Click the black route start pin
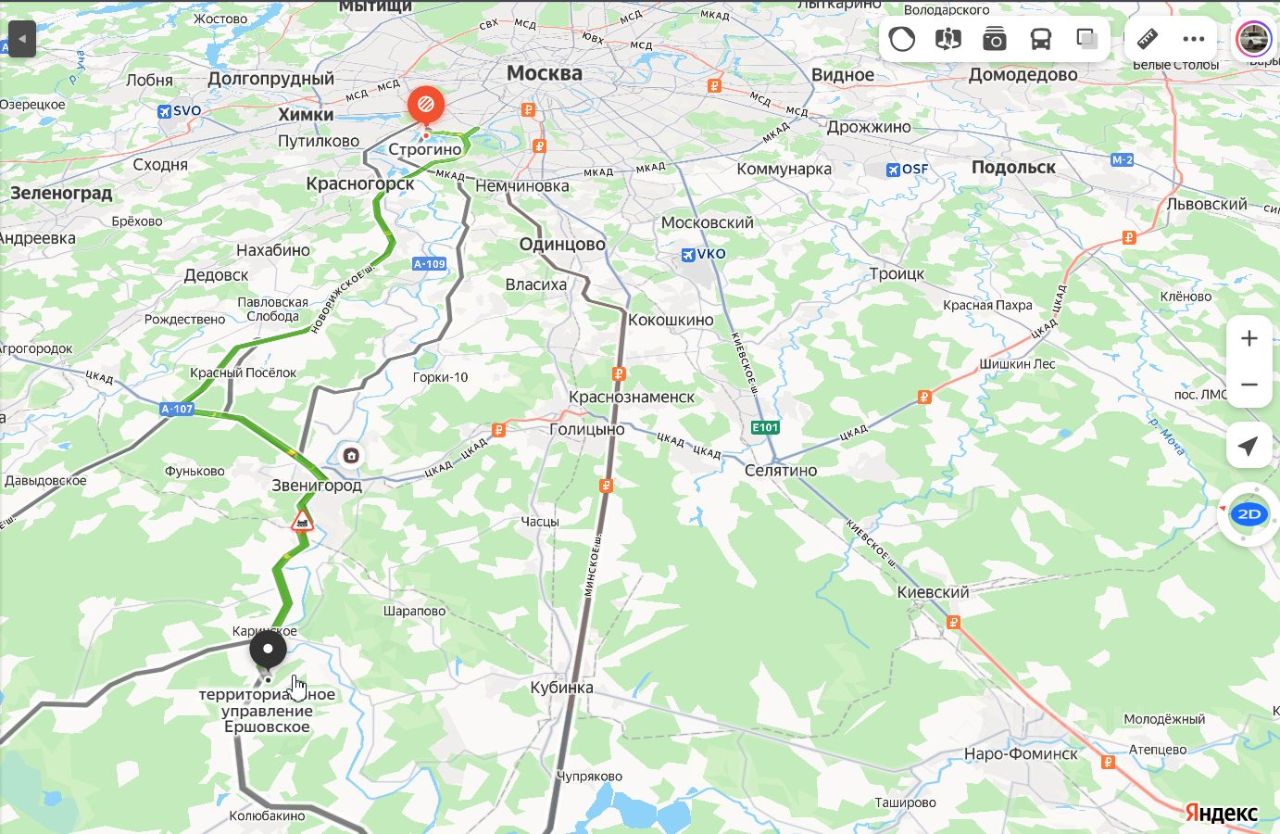This screenshot has width=1280, height=834. pyautogui.click(x=267, y=653)
